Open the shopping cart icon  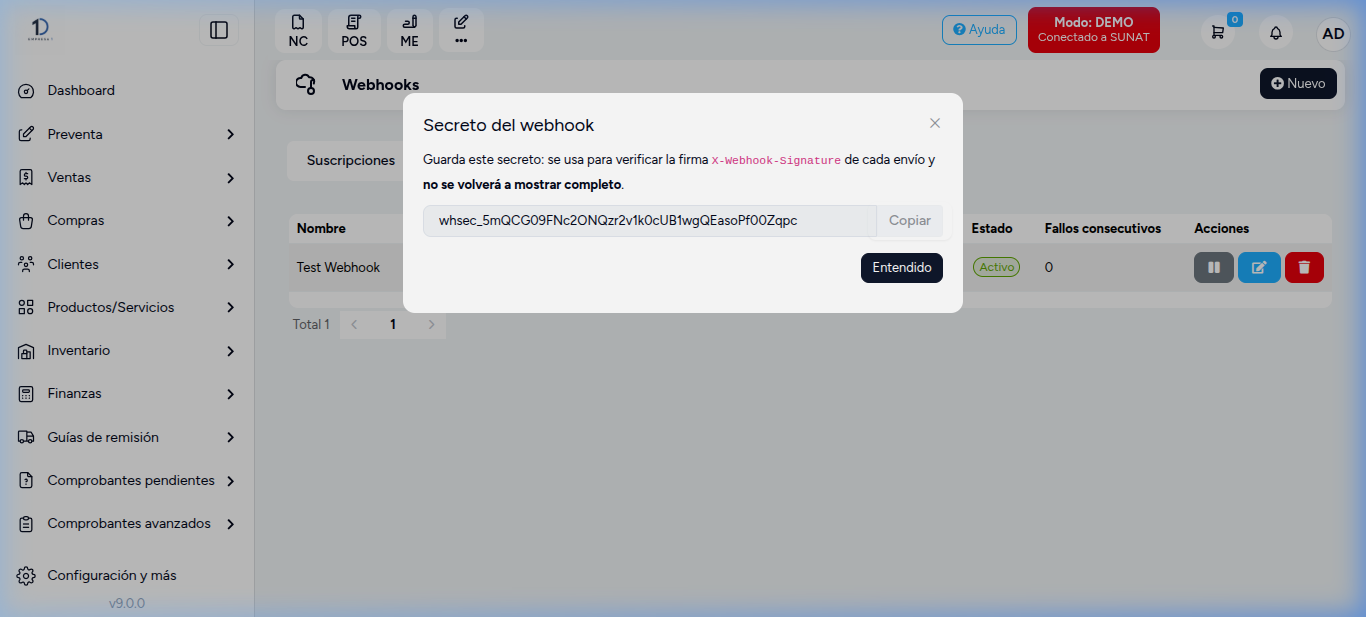(1217, 32)
